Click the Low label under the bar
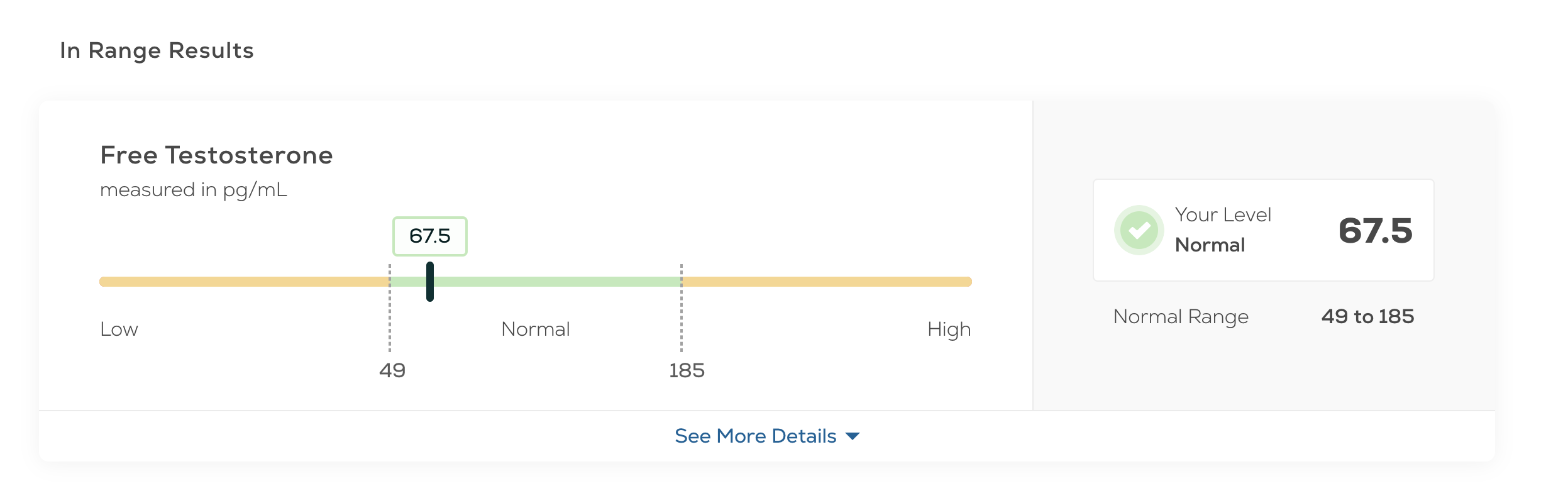The height and width of the screenshot is (503, 1568). (119, 329)
